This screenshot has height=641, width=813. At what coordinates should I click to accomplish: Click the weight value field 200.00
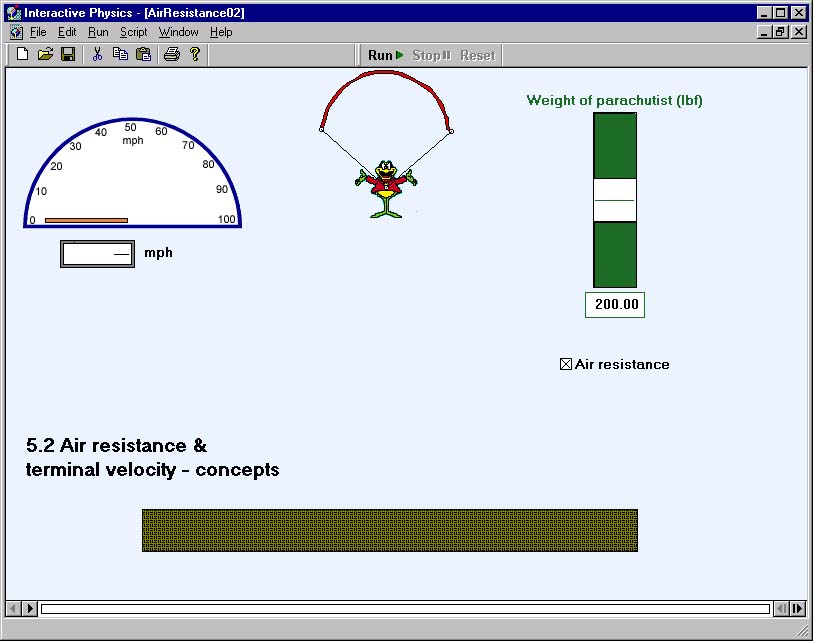coord(615,304)
